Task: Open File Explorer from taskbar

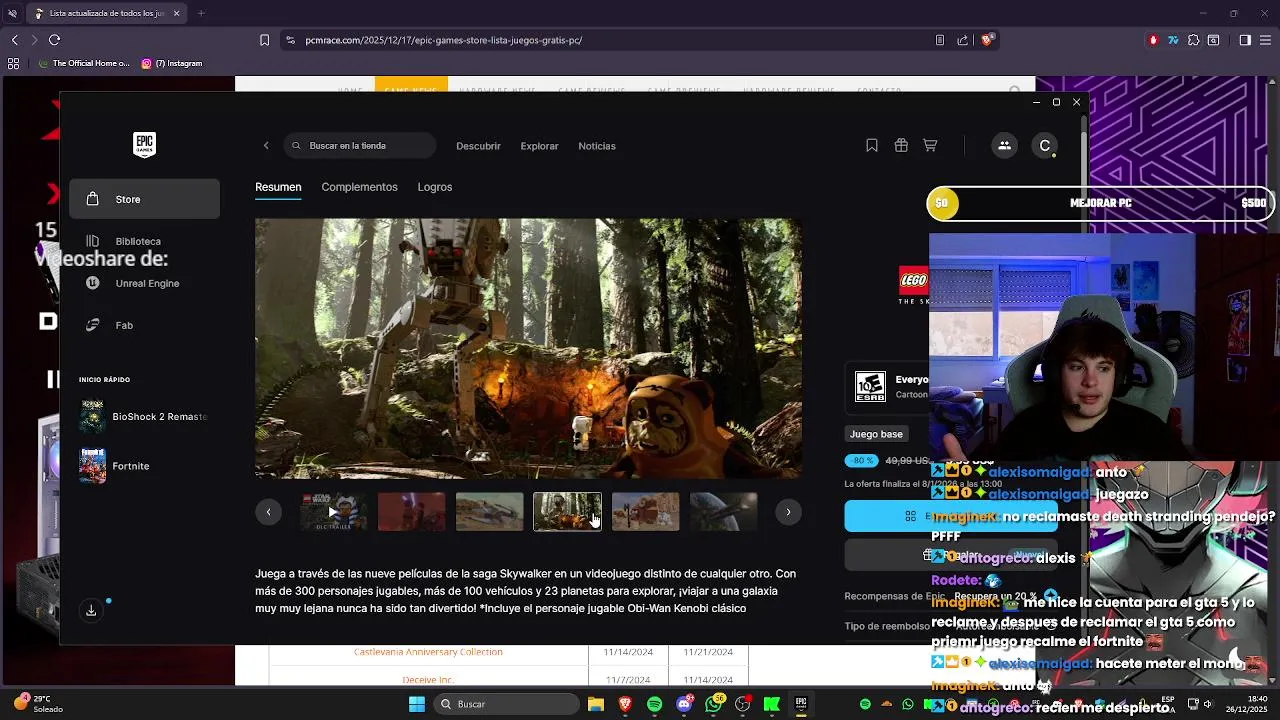Action: click(x=596, y=704)
